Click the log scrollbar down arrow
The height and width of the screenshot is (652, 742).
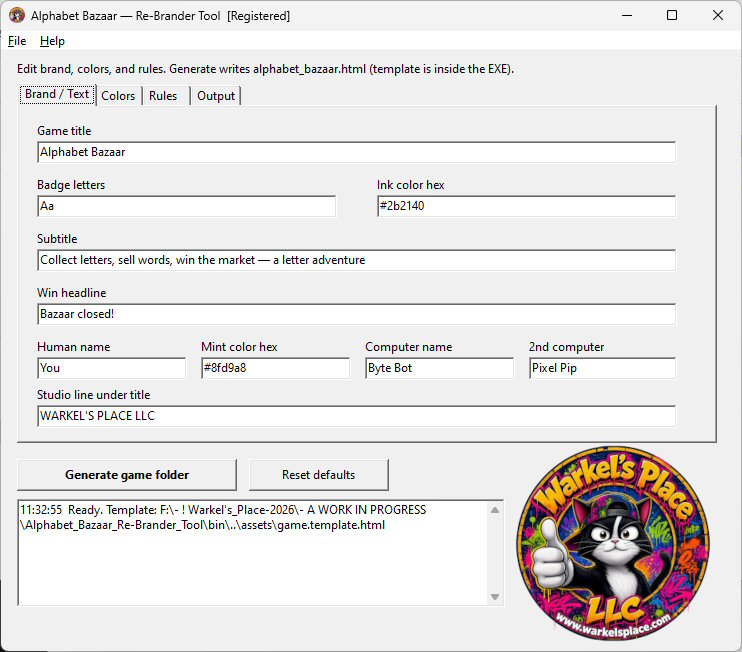tap(495, 597)
